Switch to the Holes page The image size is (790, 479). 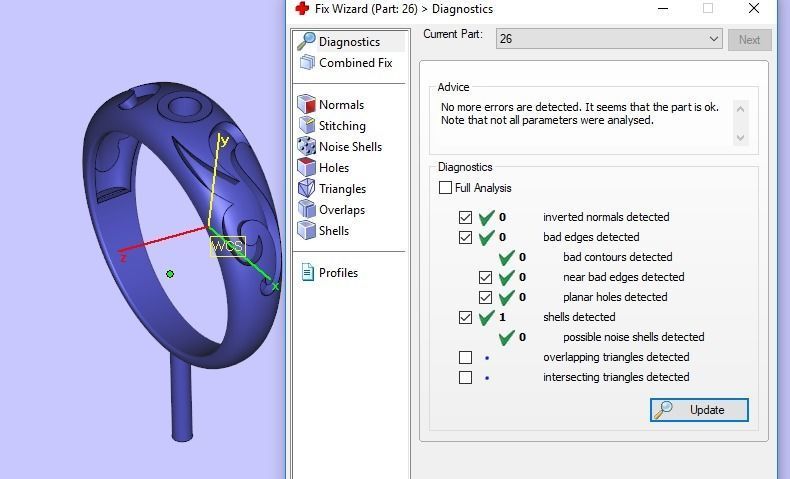click(x=334, y=168)
